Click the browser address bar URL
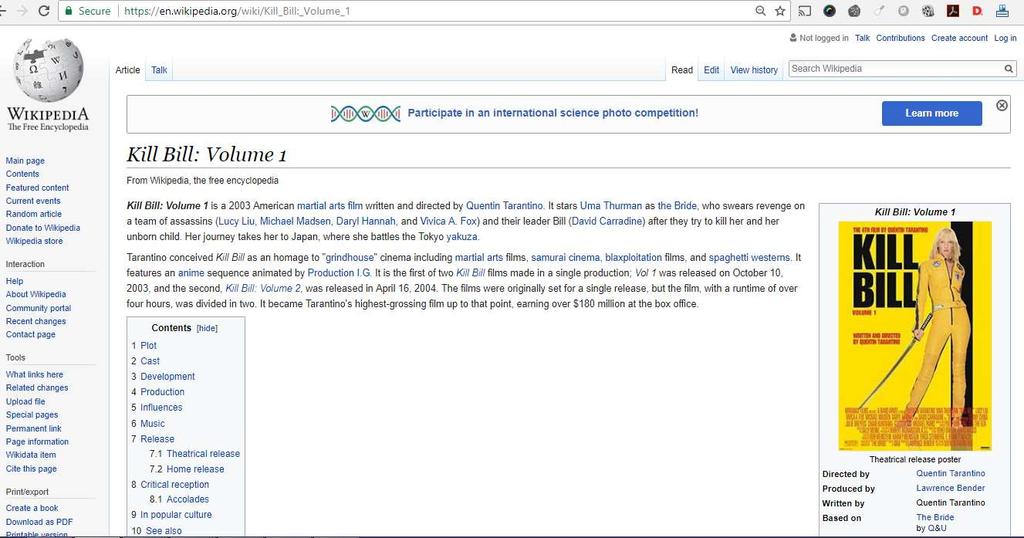Viewport: 1024px width, 538px height. [236, 10]
